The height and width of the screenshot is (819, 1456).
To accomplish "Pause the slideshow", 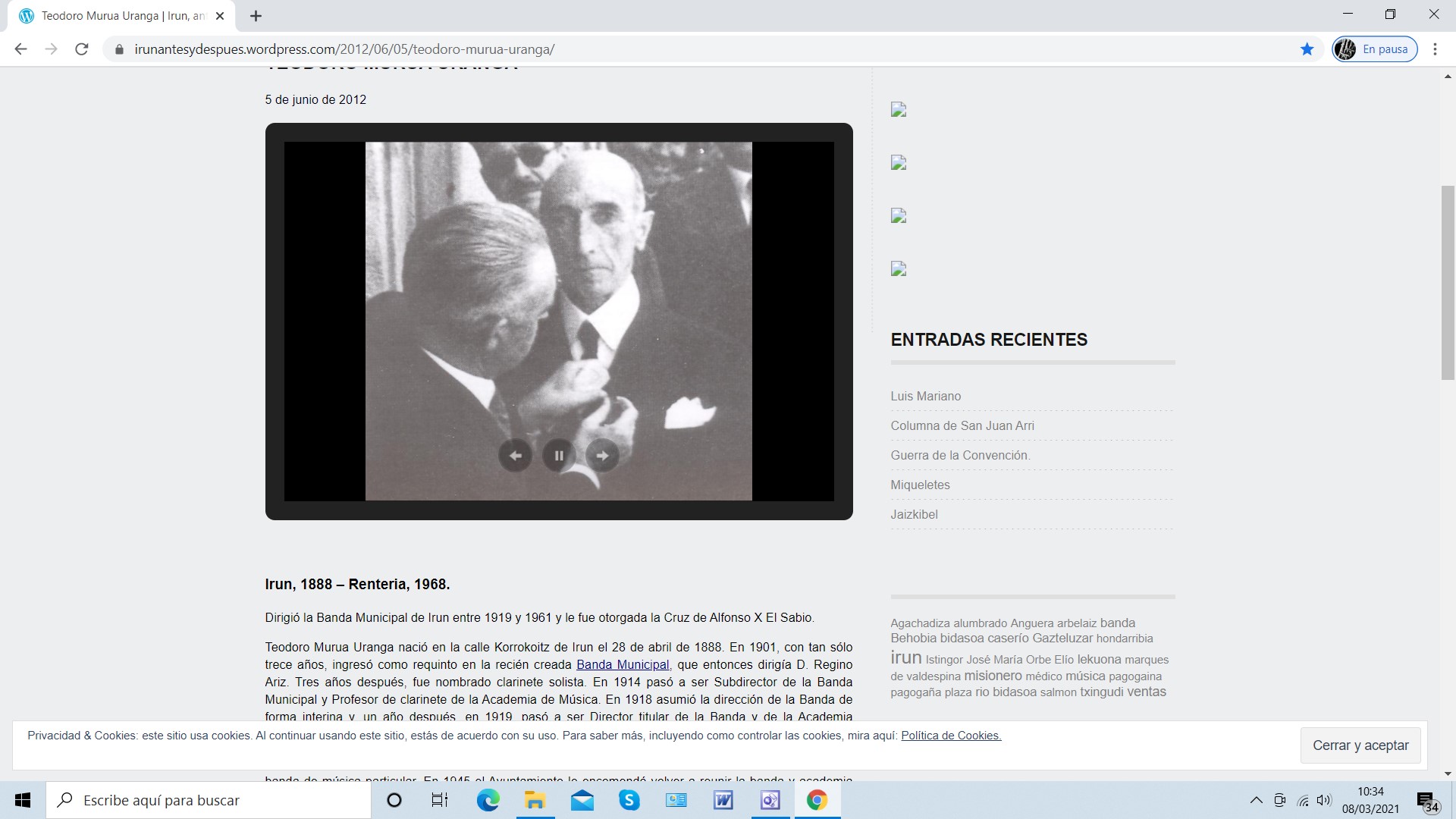I will point(559,456).
